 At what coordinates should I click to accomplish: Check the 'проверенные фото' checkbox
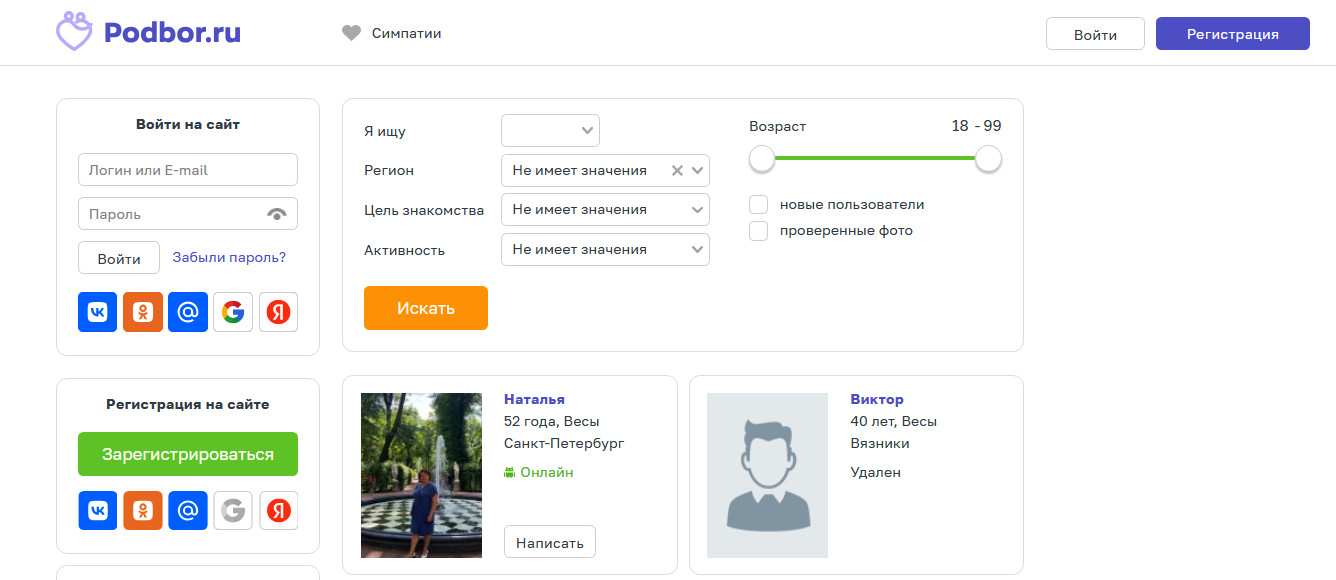[759, 231]
